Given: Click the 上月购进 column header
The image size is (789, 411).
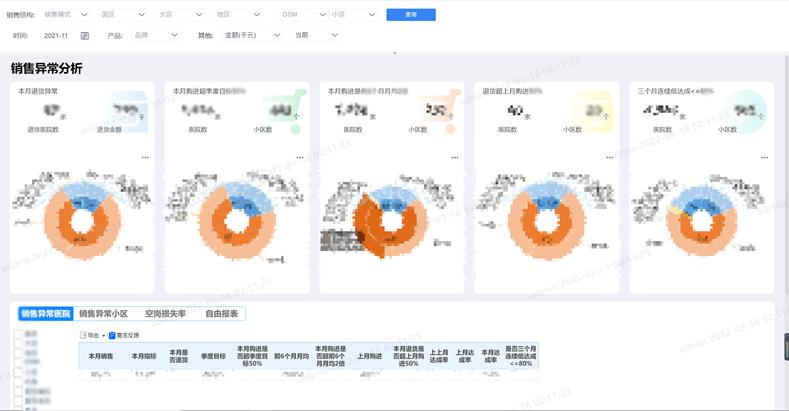Looking at the screenshot, I should (x=369, y=356).
